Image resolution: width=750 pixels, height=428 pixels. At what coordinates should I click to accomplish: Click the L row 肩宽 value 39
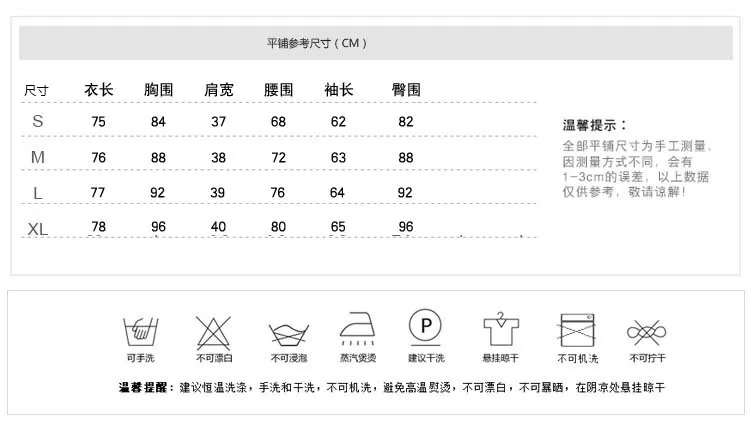coord(218,192)
